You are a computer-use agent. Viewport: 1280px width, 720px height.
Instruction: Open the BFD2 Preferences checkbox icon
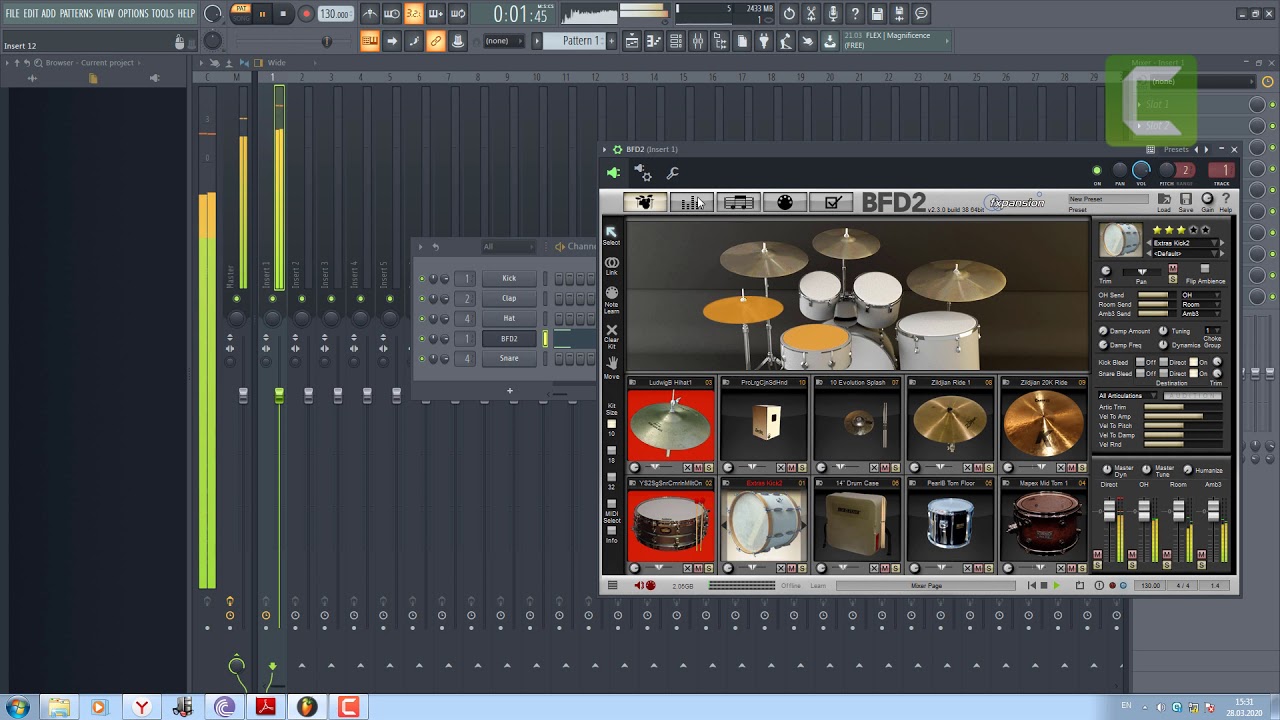tap(832, 202)
